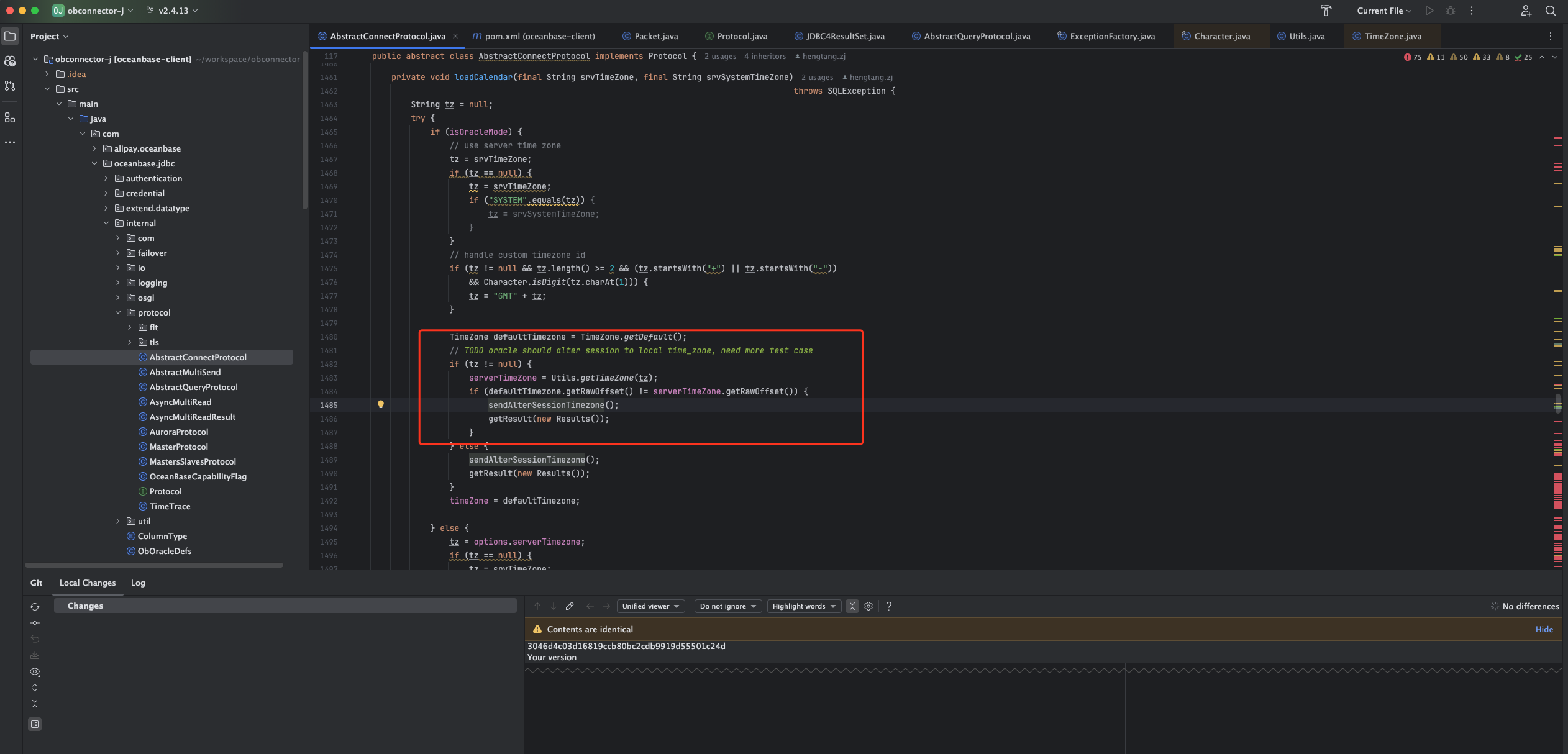Click the light bulb quick-fix icon

pyautogui.click(x=381, y=405)
